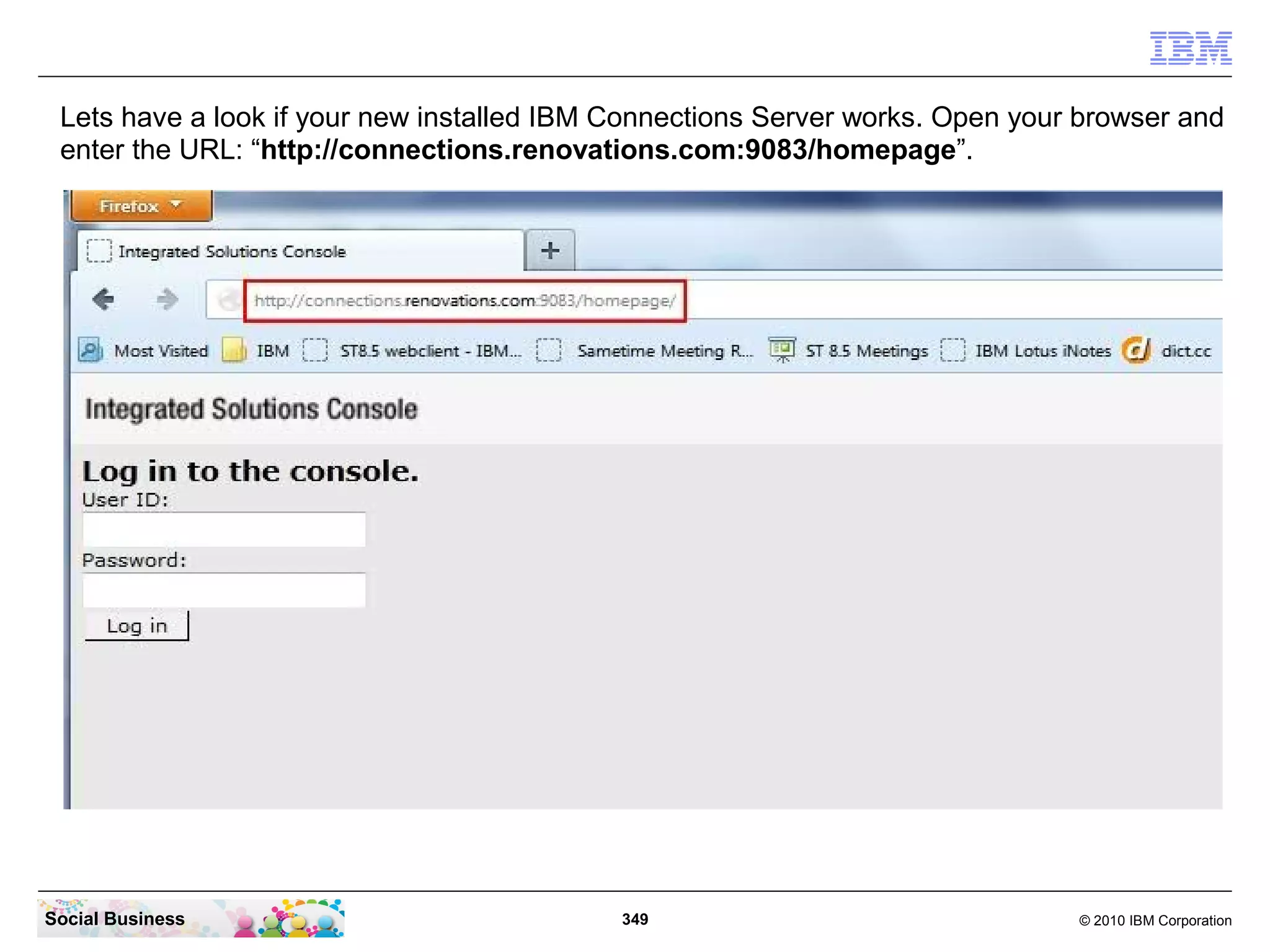Click the 'User ID:' label
This screenshot has width=1270, height=952.
[125, 500]
